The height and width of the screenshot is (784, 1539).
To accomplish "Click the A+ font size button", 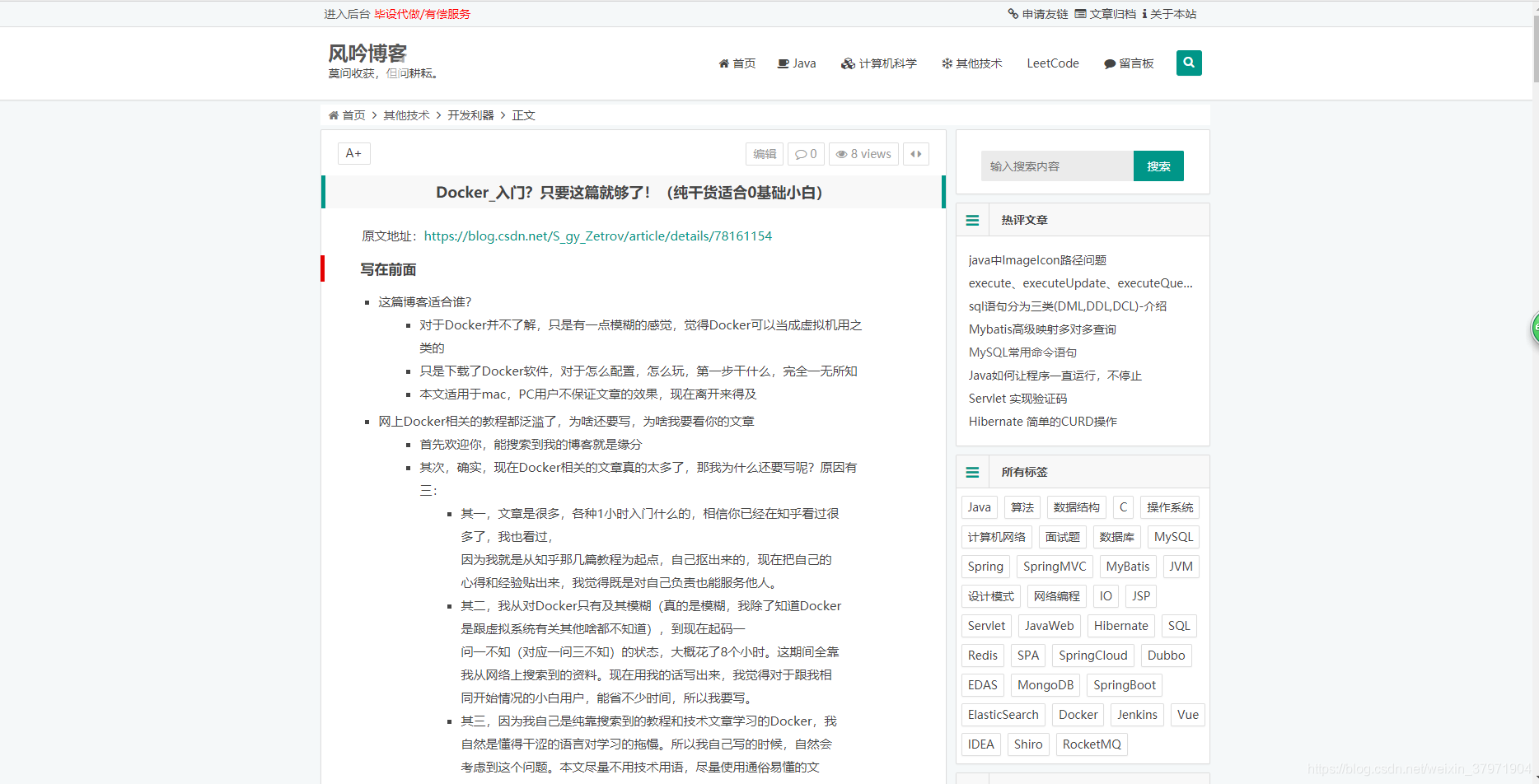I will pyautogui.click(x=353, y=153).
